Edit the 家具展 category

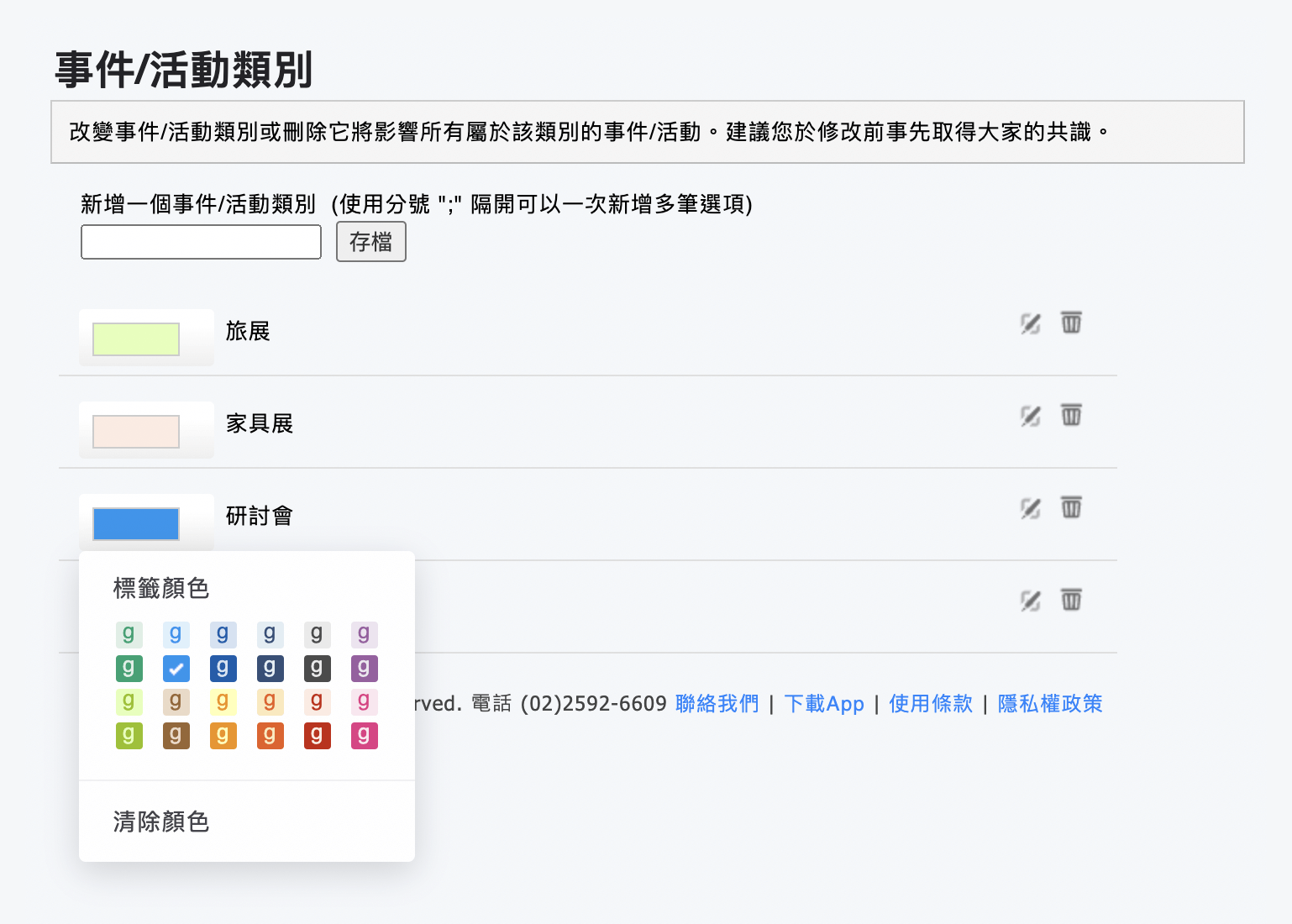[1029, 417]
